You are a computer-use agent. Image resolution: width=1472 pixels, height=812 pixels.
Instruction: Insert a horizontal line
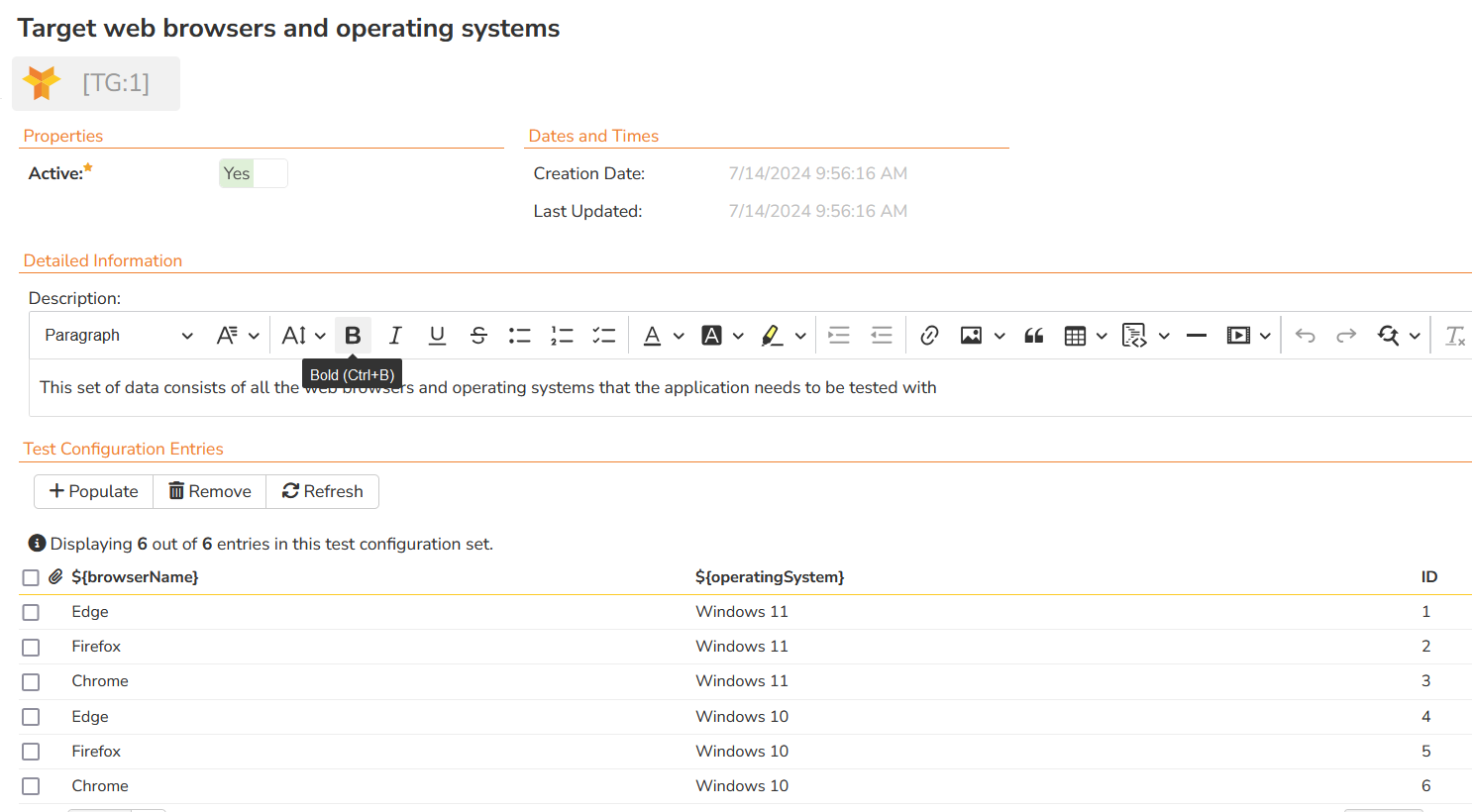pos(1196,336)
